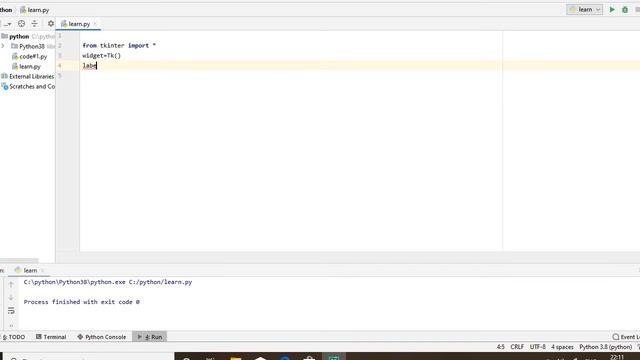Click the code line 'widget=Tk()'
The height and width of the screenshot is (360, 640).
point(101,56)
